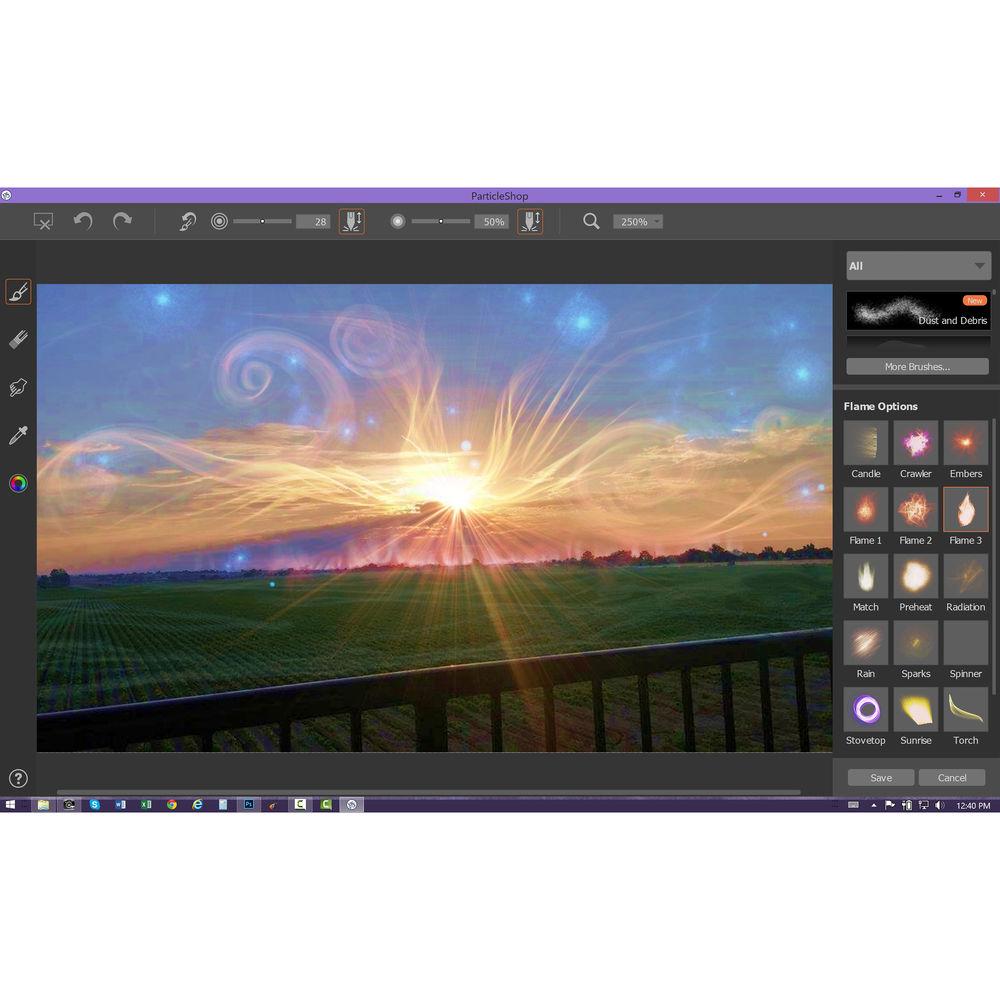The height and width of the screenshot is (1000, 1000).
Task: Select the crop selection tool
Action: [42, 221]
